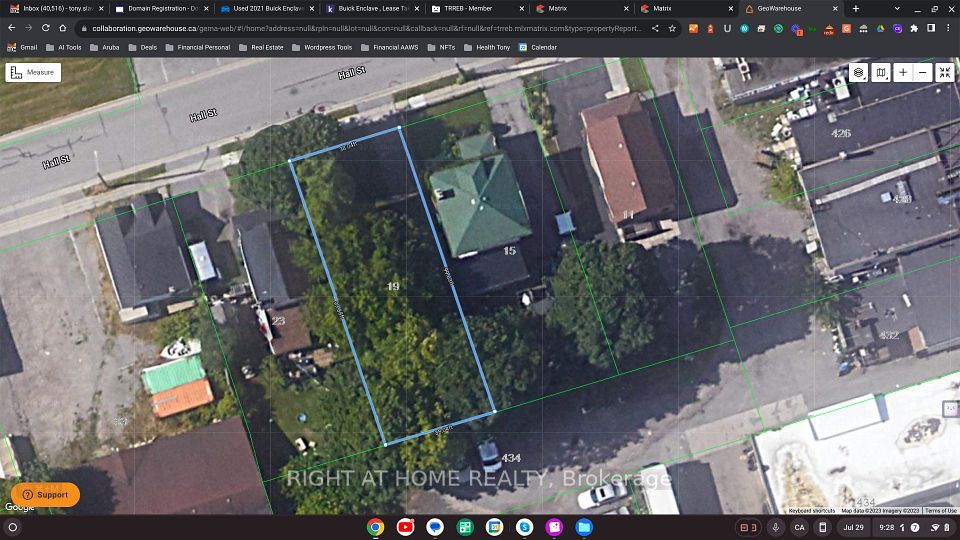
Task: Switch to the first Matrix tab
Action: (x=583, y=9)
